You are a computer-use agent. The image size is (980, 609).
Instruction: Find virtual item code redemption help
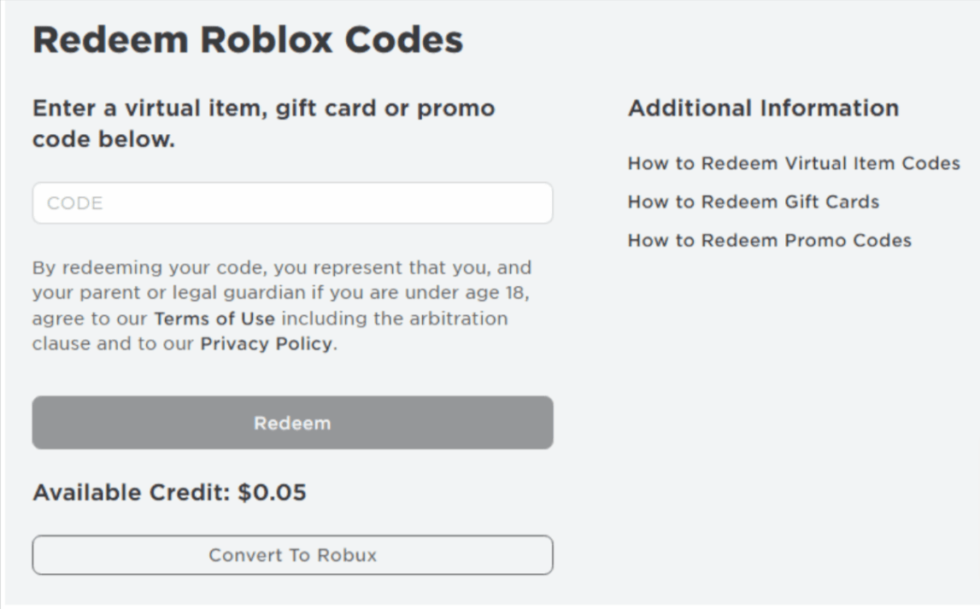tap(793, 163)
